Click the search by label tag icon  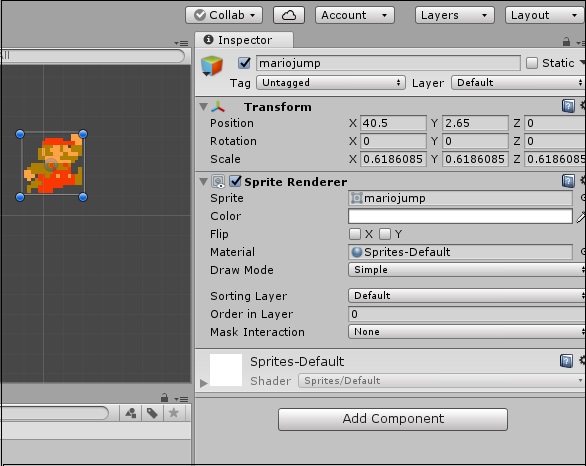coord(152,413)
